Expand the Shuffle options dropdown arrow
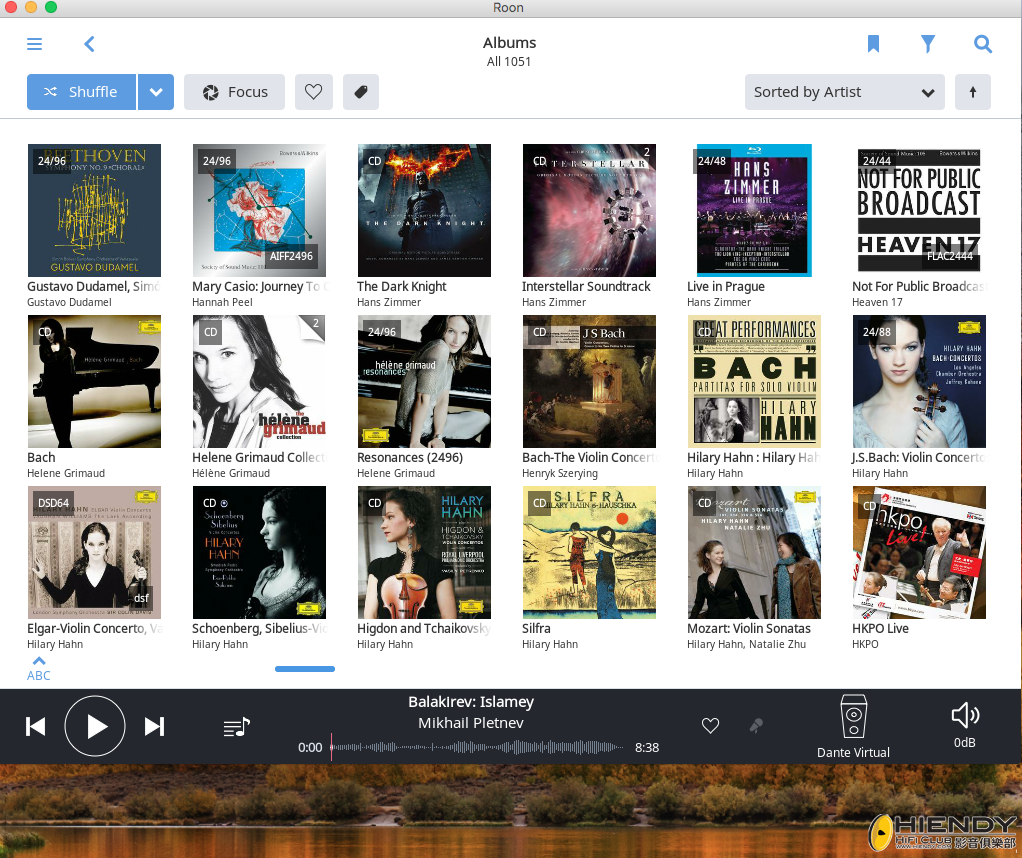Viewport: 1022px width, 858px height. point(156,92)
